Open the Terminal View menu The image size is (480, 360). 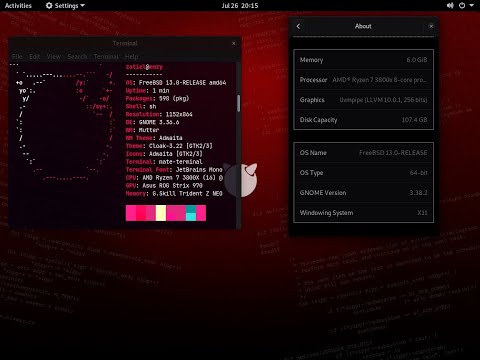(x=54, y=57)
